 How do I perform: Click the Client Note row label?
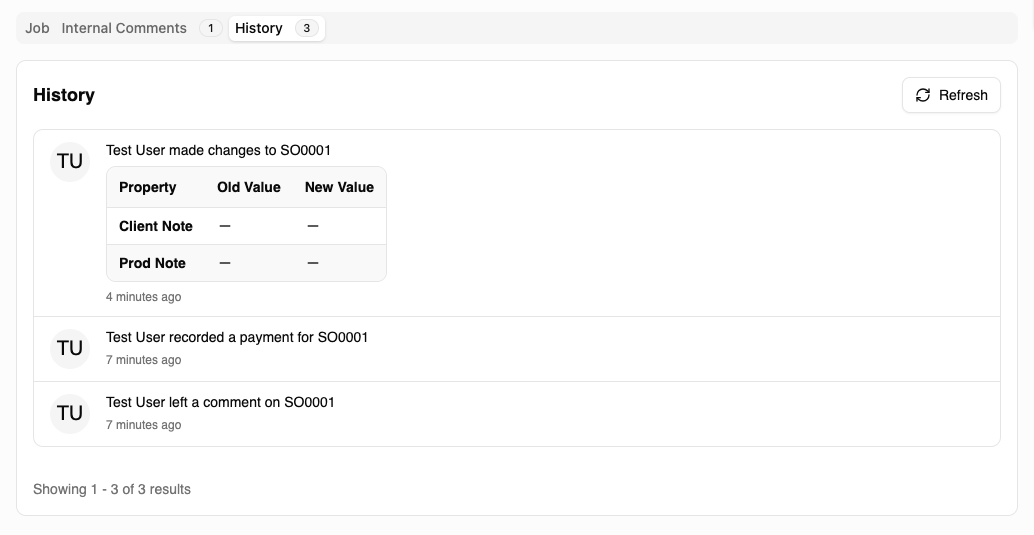[x=156, y=226]
